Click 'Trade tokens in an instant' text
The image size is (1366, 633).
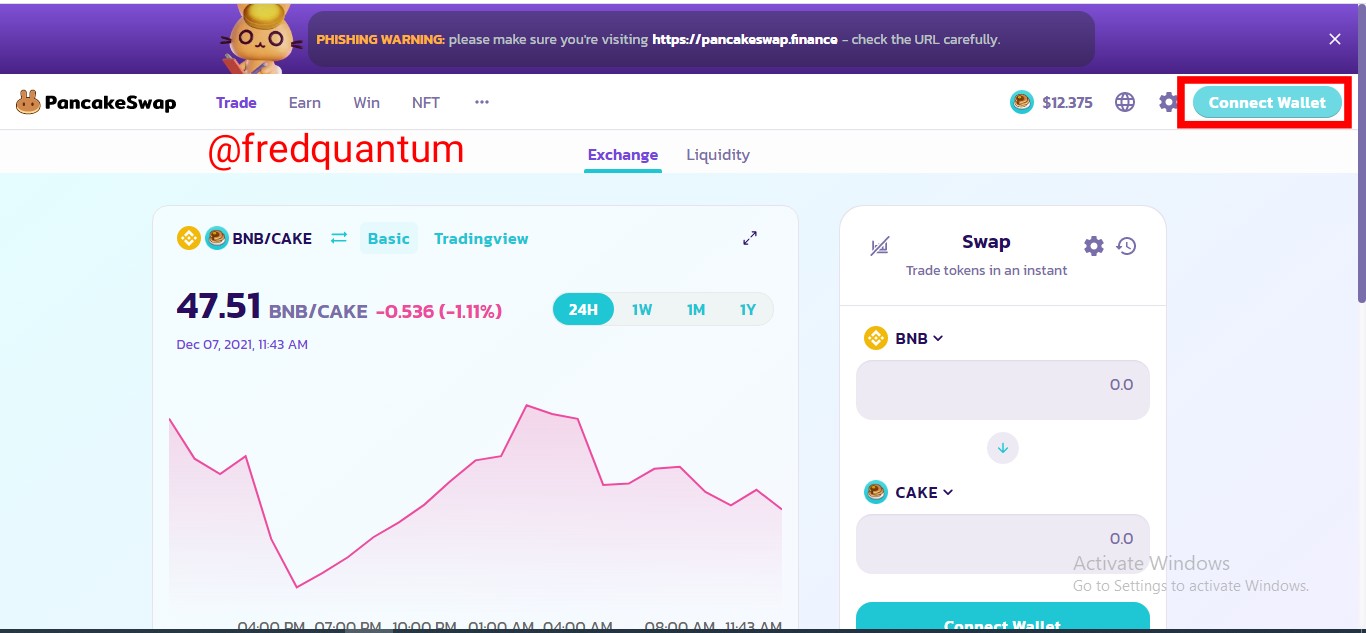click(x=986, y=270)
